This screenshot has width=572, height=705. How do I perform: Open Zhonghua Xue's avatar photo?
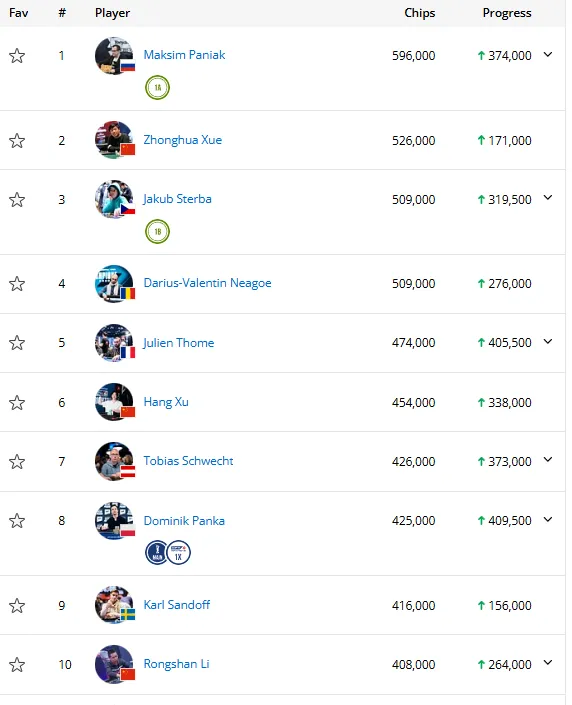tap(114, 139)
